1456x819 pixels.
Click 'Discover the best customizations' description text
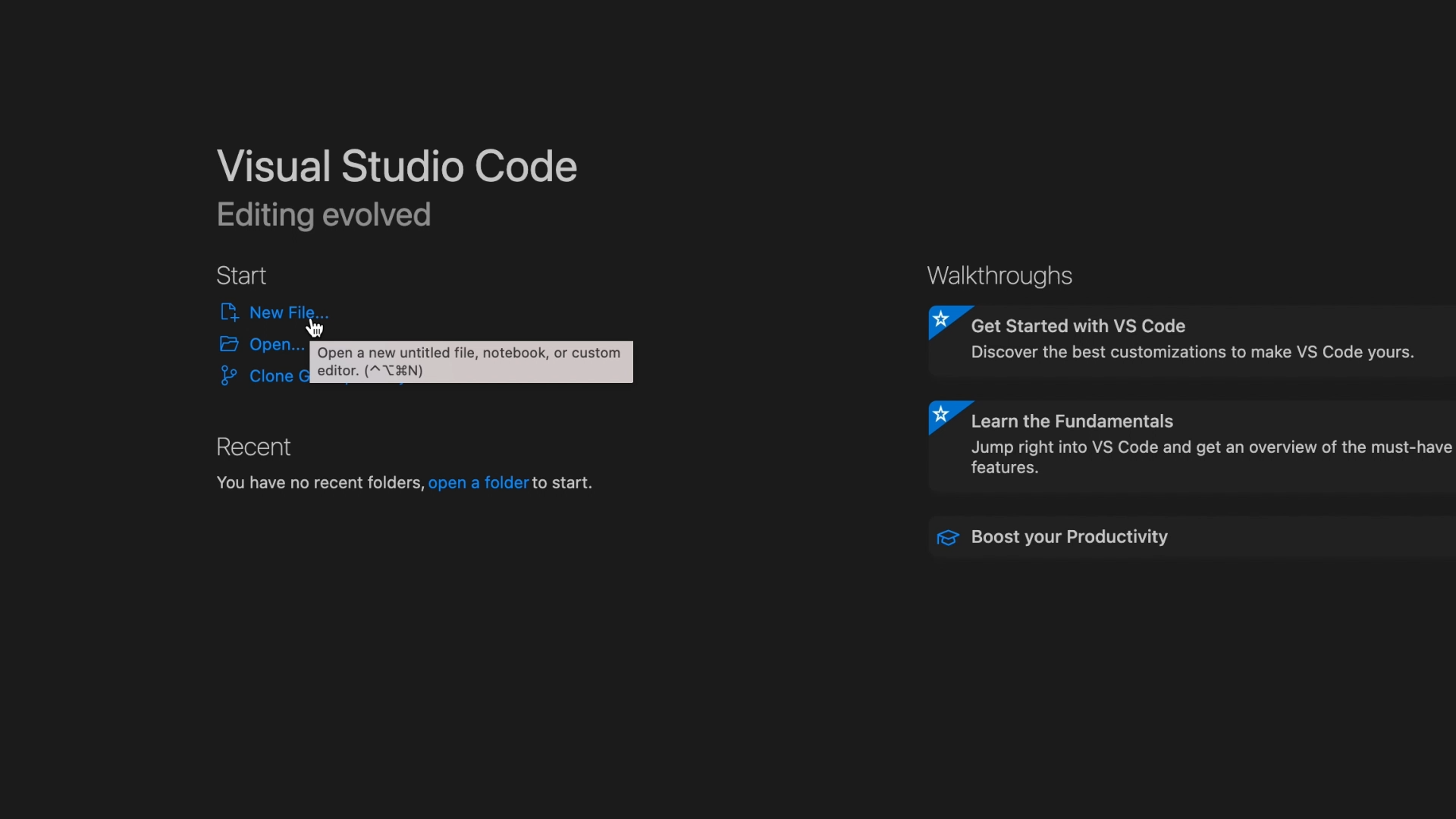(x=1193, y=353)
